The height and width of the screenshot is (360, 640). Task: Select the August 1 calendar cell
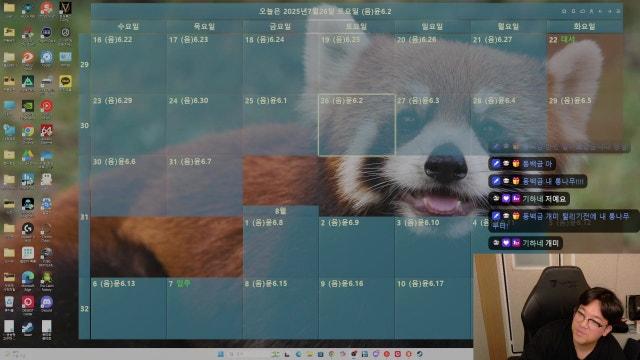[281, 247]
